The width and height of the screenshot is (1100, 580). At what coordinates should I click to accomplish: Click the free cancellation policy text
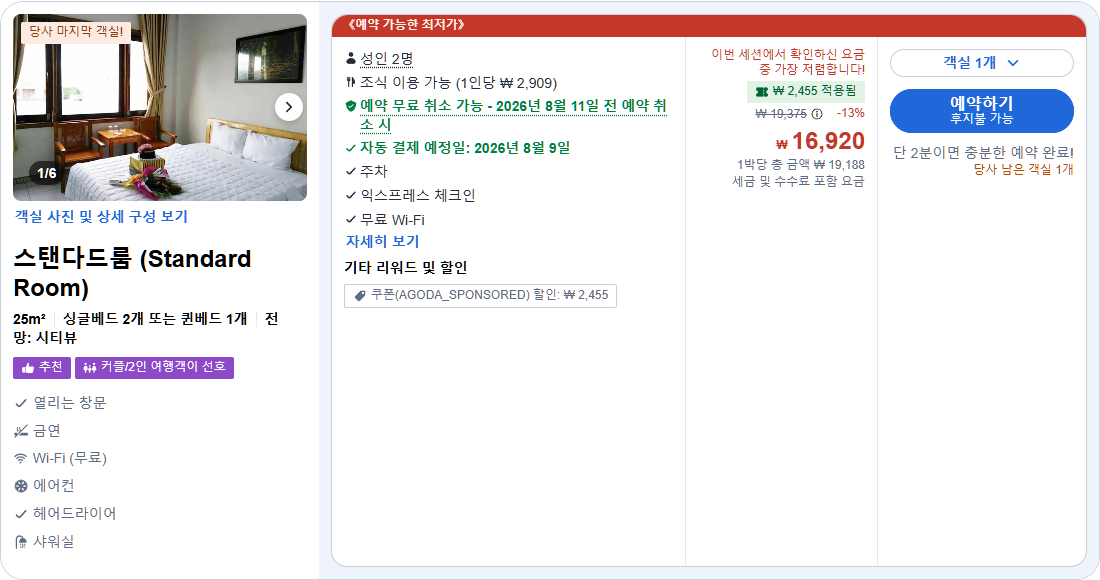(513, 115)
